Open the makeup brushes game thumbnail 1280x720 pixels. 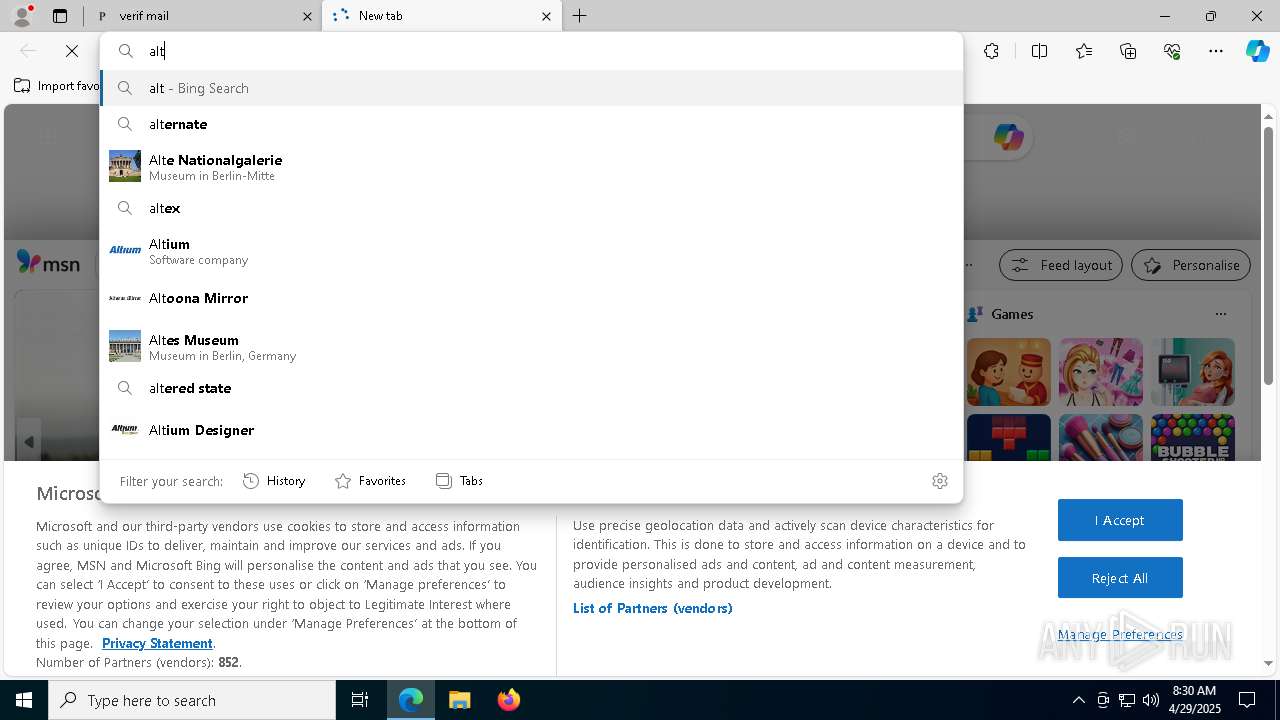(1101, 438)
